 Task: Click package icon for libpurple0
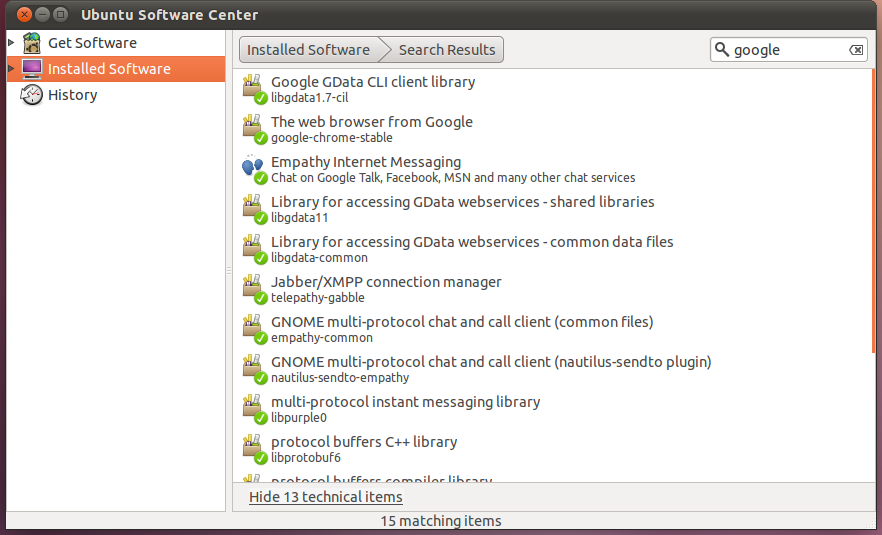(x=254, y=408)
